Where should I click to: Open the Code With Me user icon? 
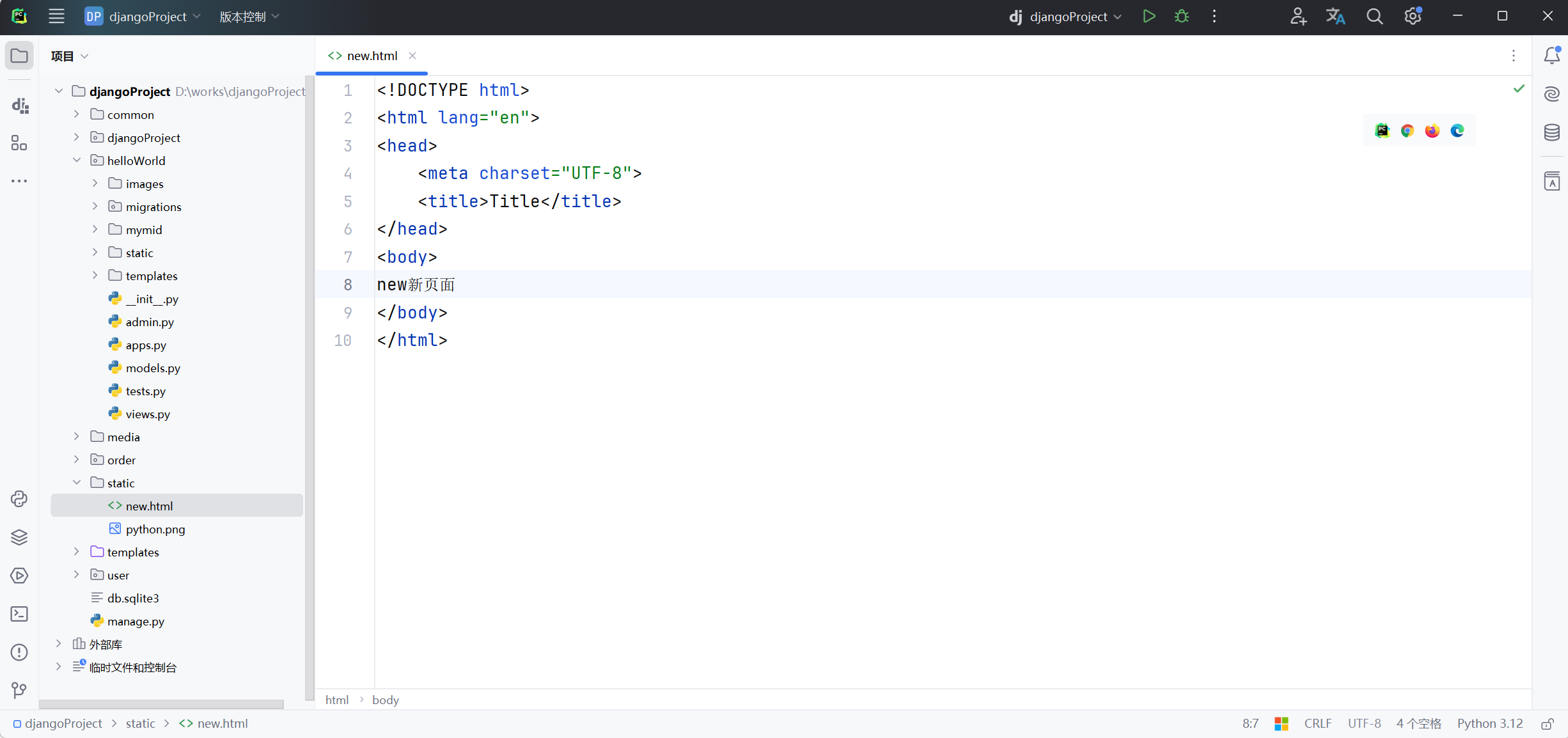[1298, 17]
